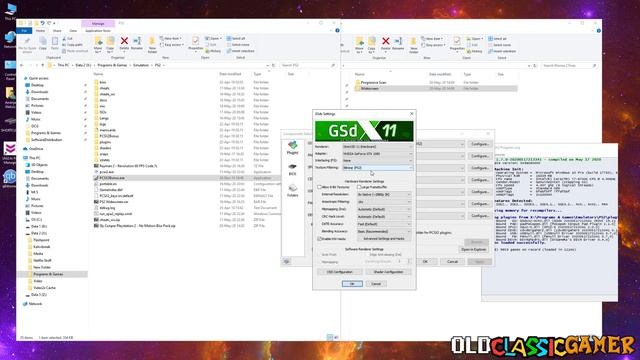Click Paste icon in PS2 Explorer clipboard group
The image size is (640, 360).
55,43
